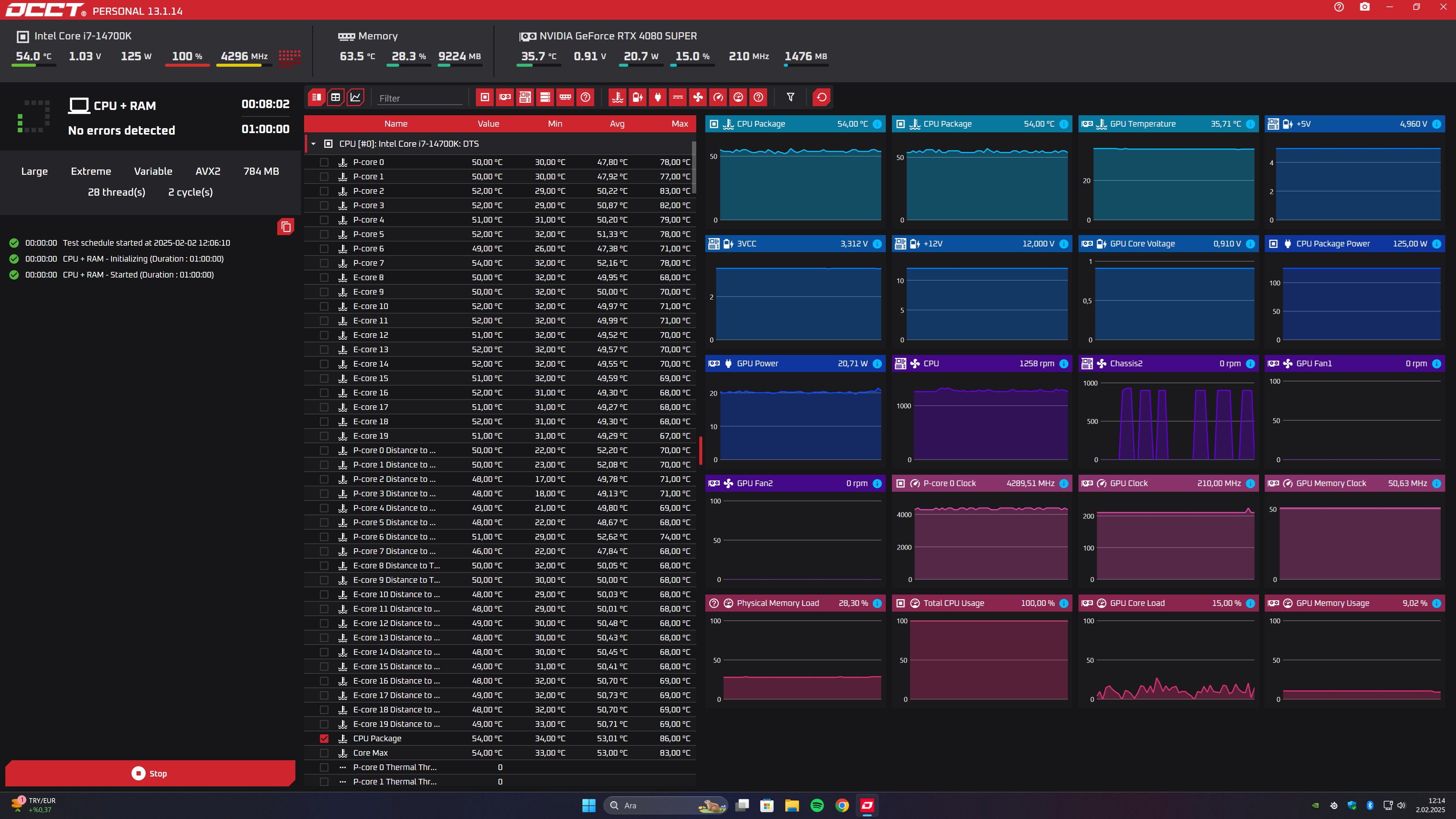
Task: Click the sensor table vertical scrollbar
Action: tap(693, 167)
